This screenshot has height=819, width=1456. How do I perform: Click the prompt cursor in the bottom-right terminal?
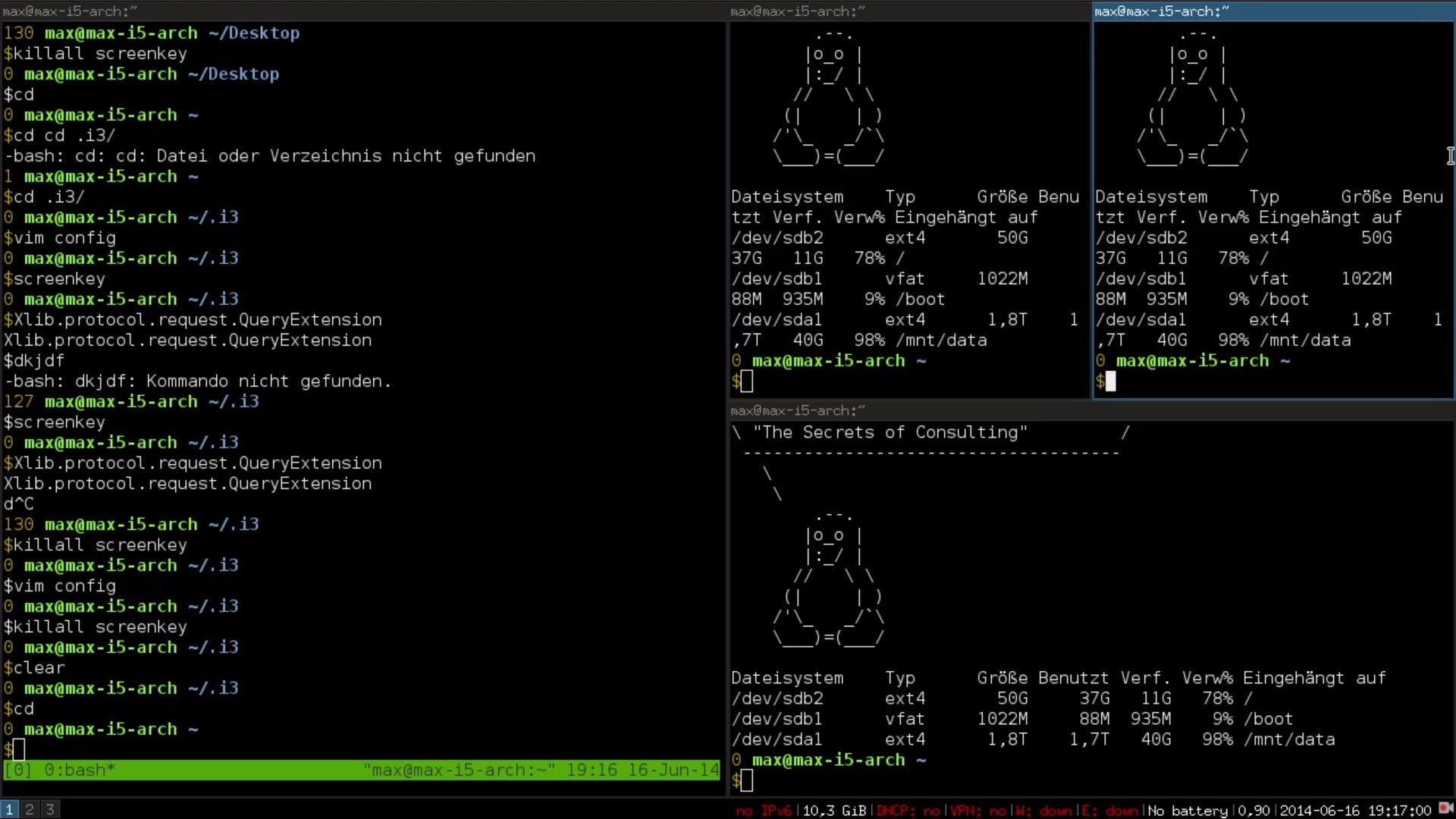747,780
